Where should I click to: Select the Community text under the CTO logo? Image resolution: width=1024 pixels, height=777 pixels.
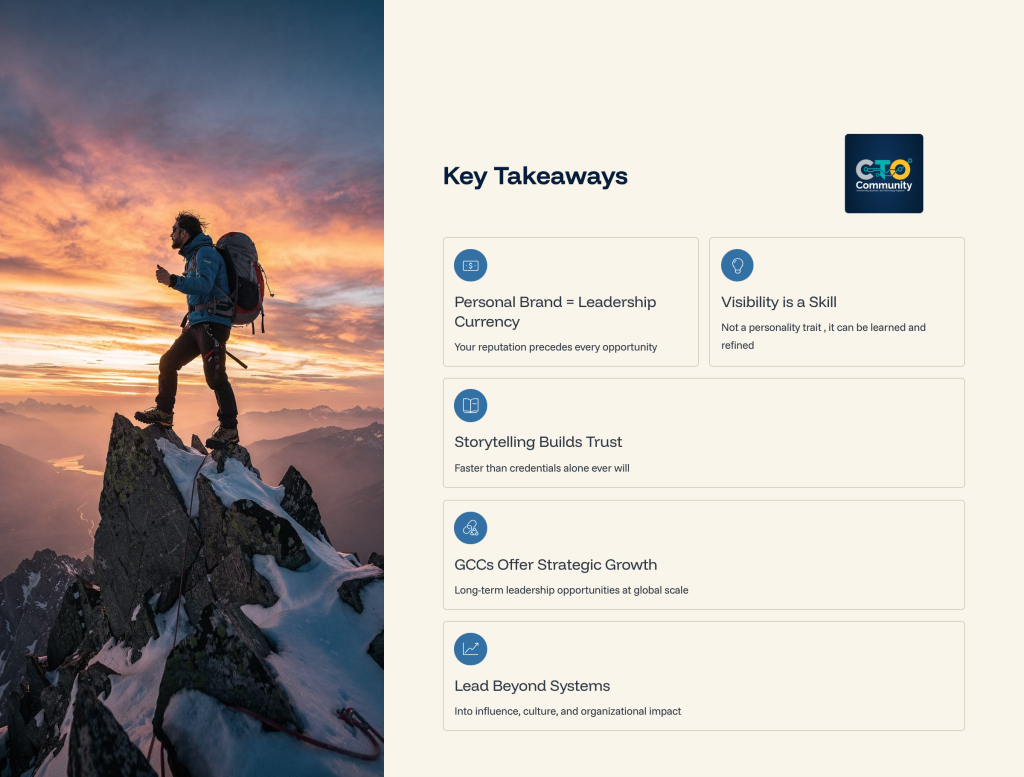(x=884, y=185)
